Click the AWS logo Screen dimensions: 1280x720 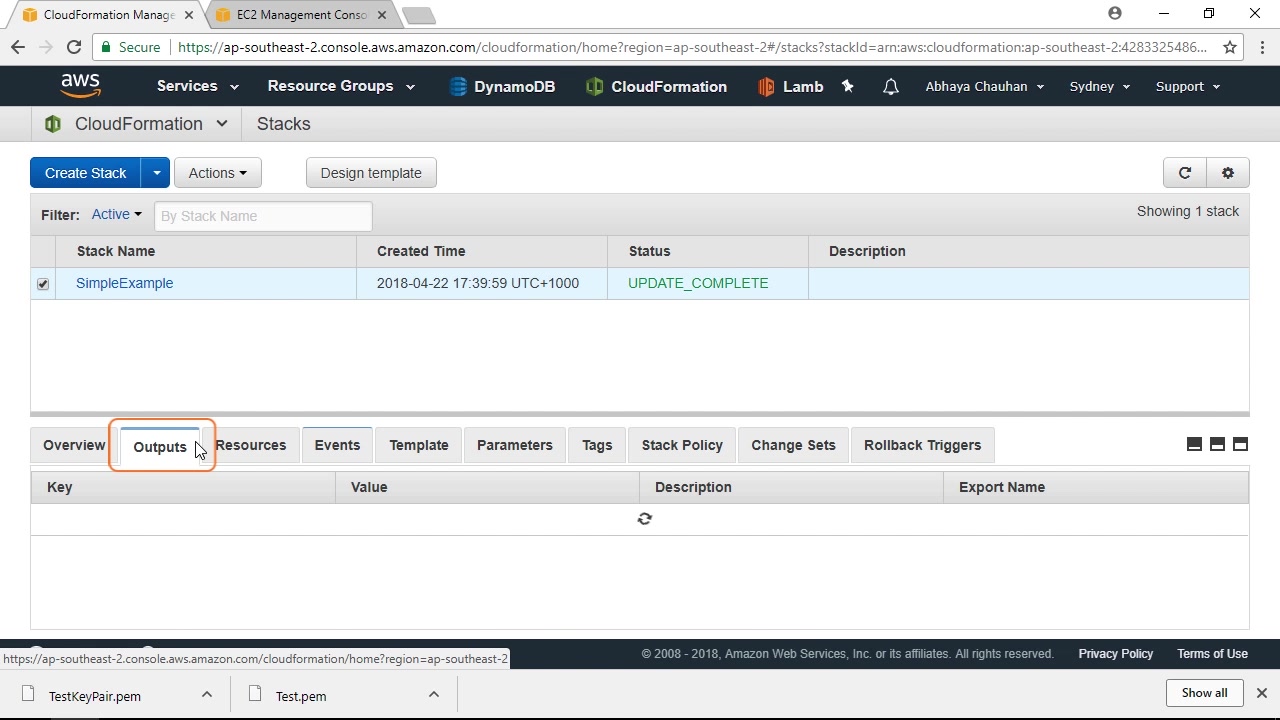(x=80, y=86)
